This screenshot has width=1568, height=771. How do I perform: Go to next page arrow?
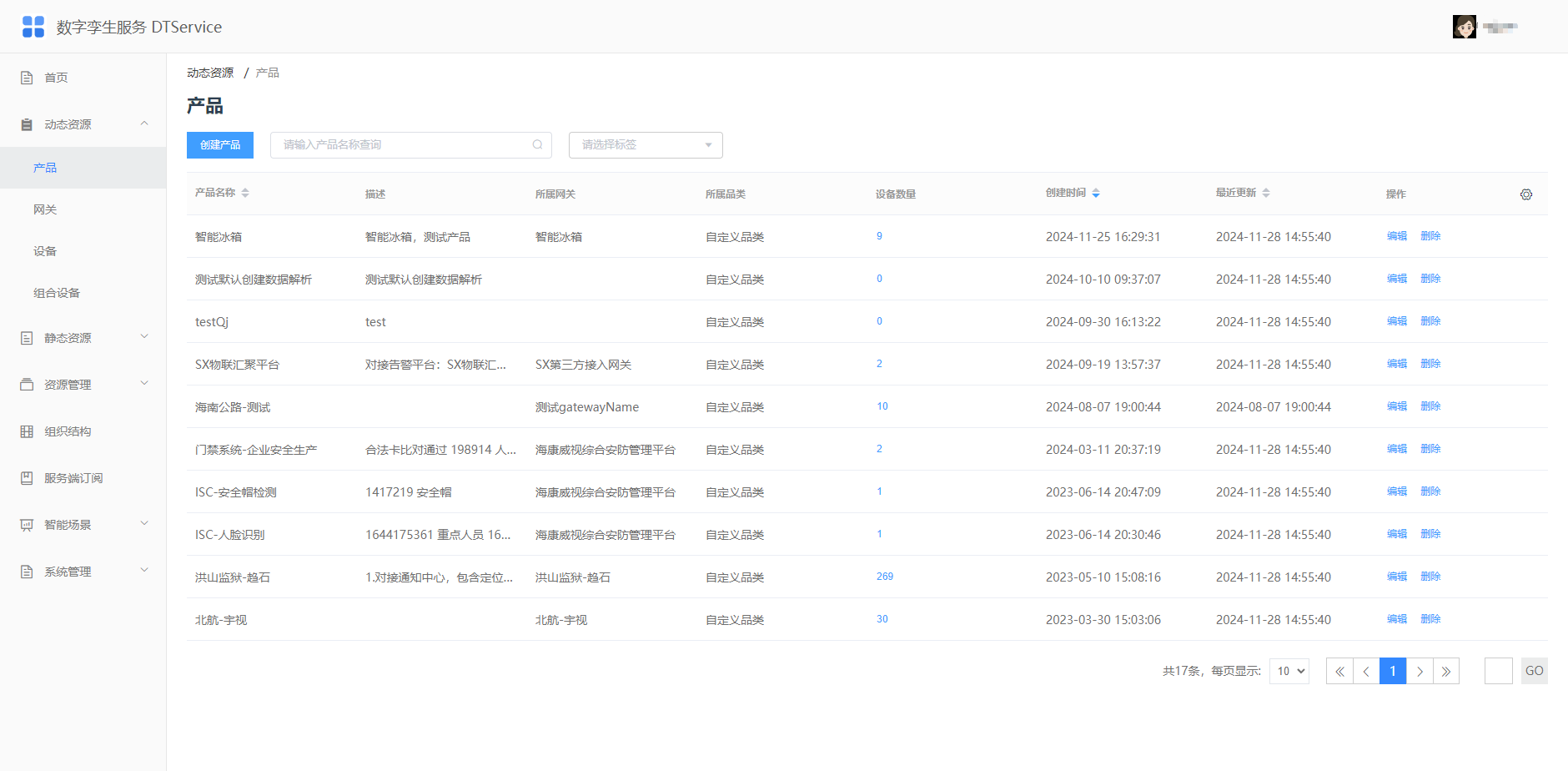click(x=1420, y=671)
